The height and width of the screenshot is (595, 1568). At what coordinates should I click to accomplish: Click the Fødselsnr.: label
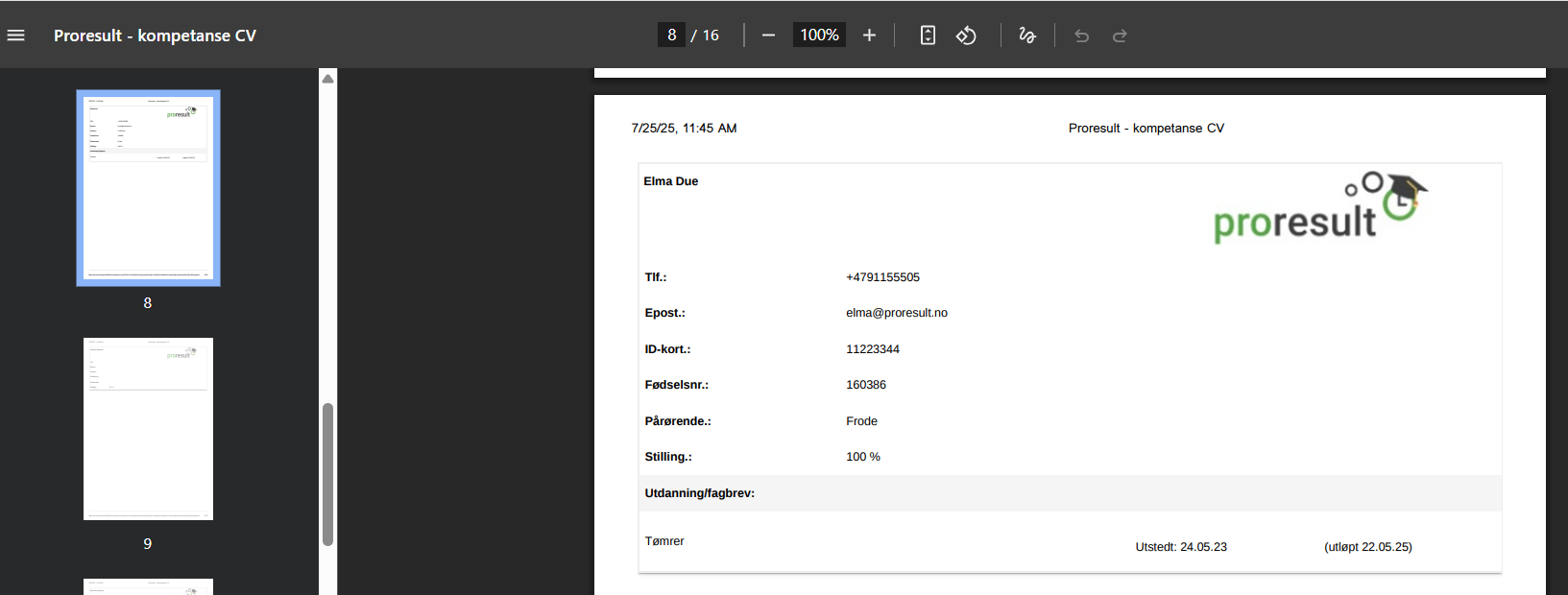676,385
